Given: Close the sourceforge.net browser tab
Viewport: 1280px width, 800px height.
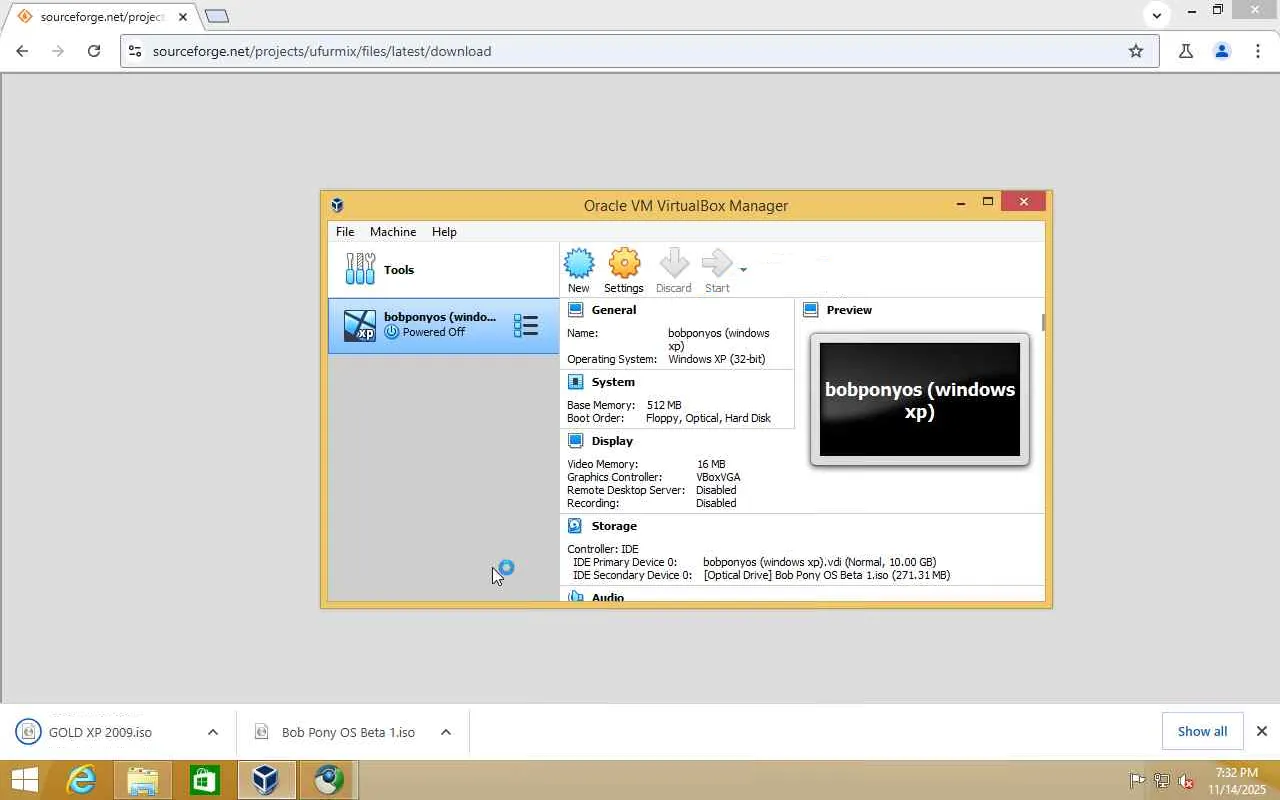Looking at the screenshot, I should (183, 17).
